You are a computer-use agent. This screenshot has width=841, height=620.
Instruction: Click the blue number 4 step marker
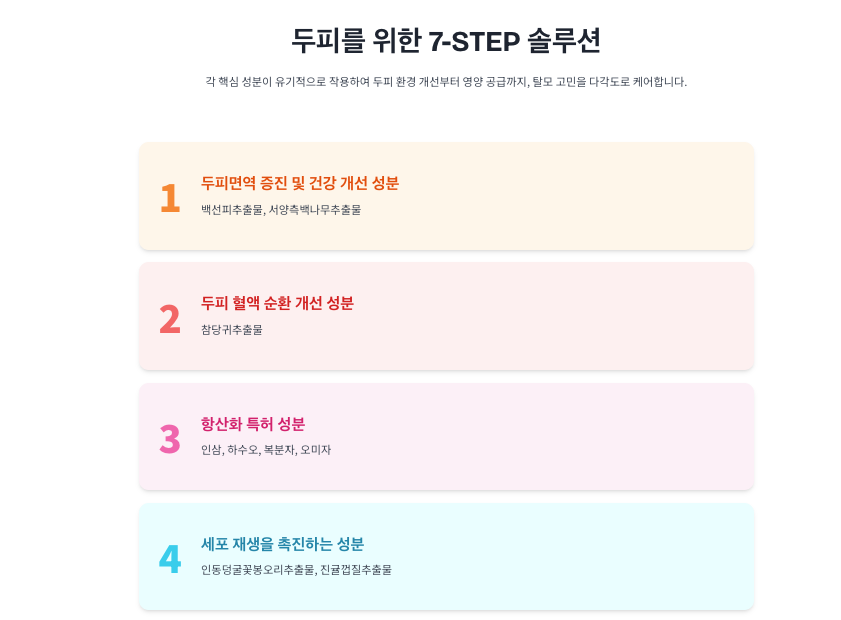pos(170,559)
